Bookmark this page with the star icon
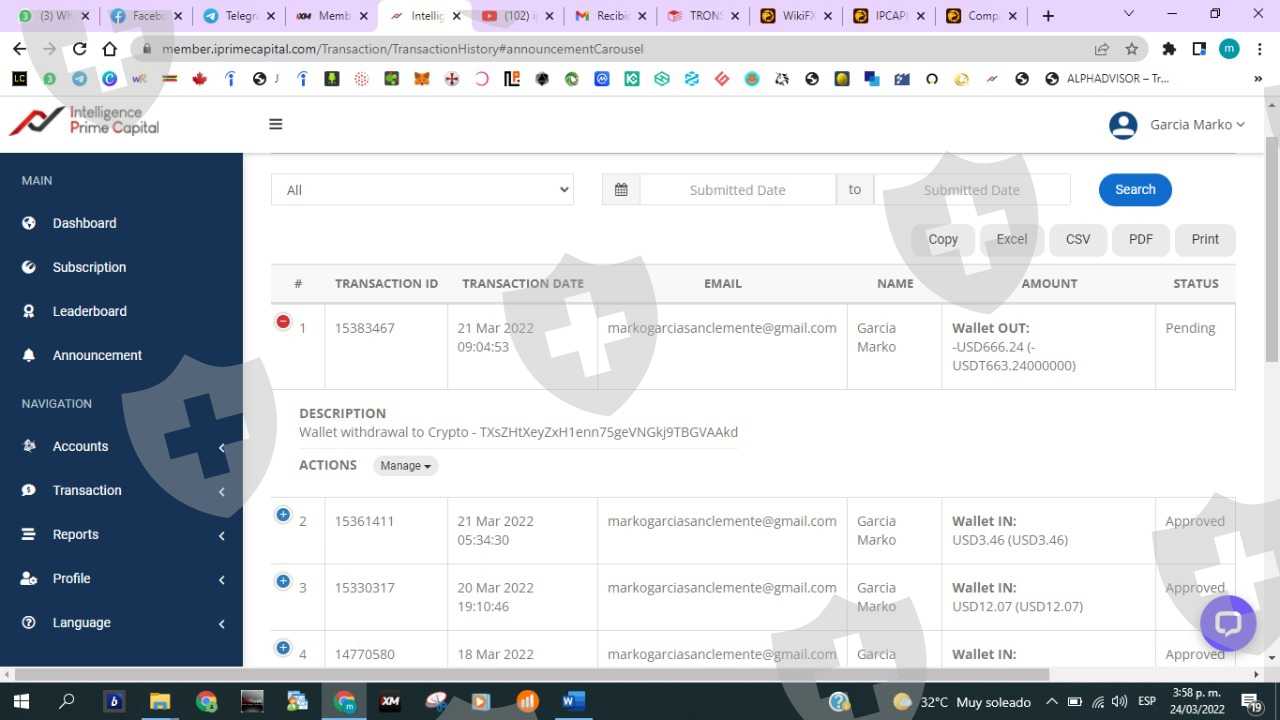This screenshot has height=720, width=1280. [1132, 49]
